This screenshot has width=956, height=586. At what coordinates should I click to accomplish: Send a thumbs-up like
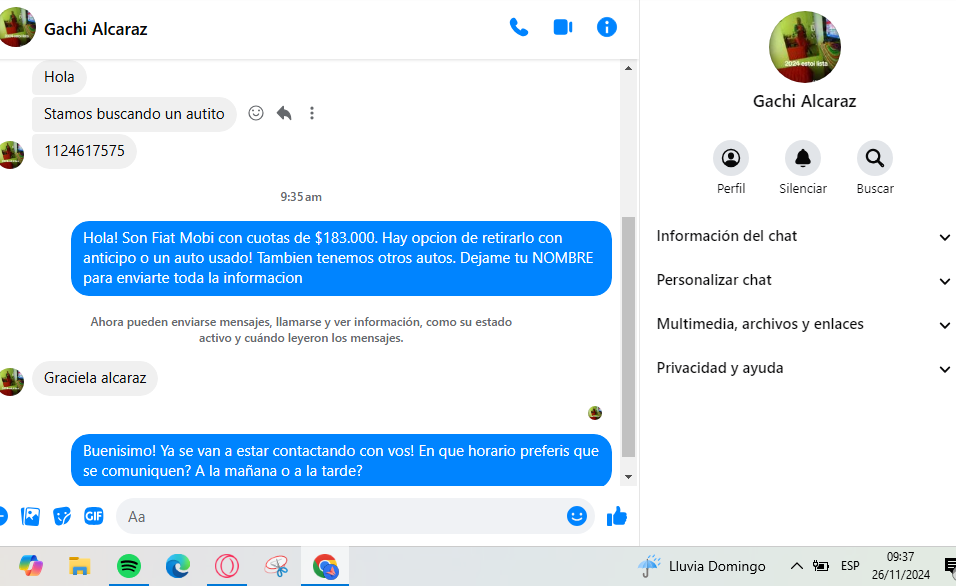coord(617,516)
